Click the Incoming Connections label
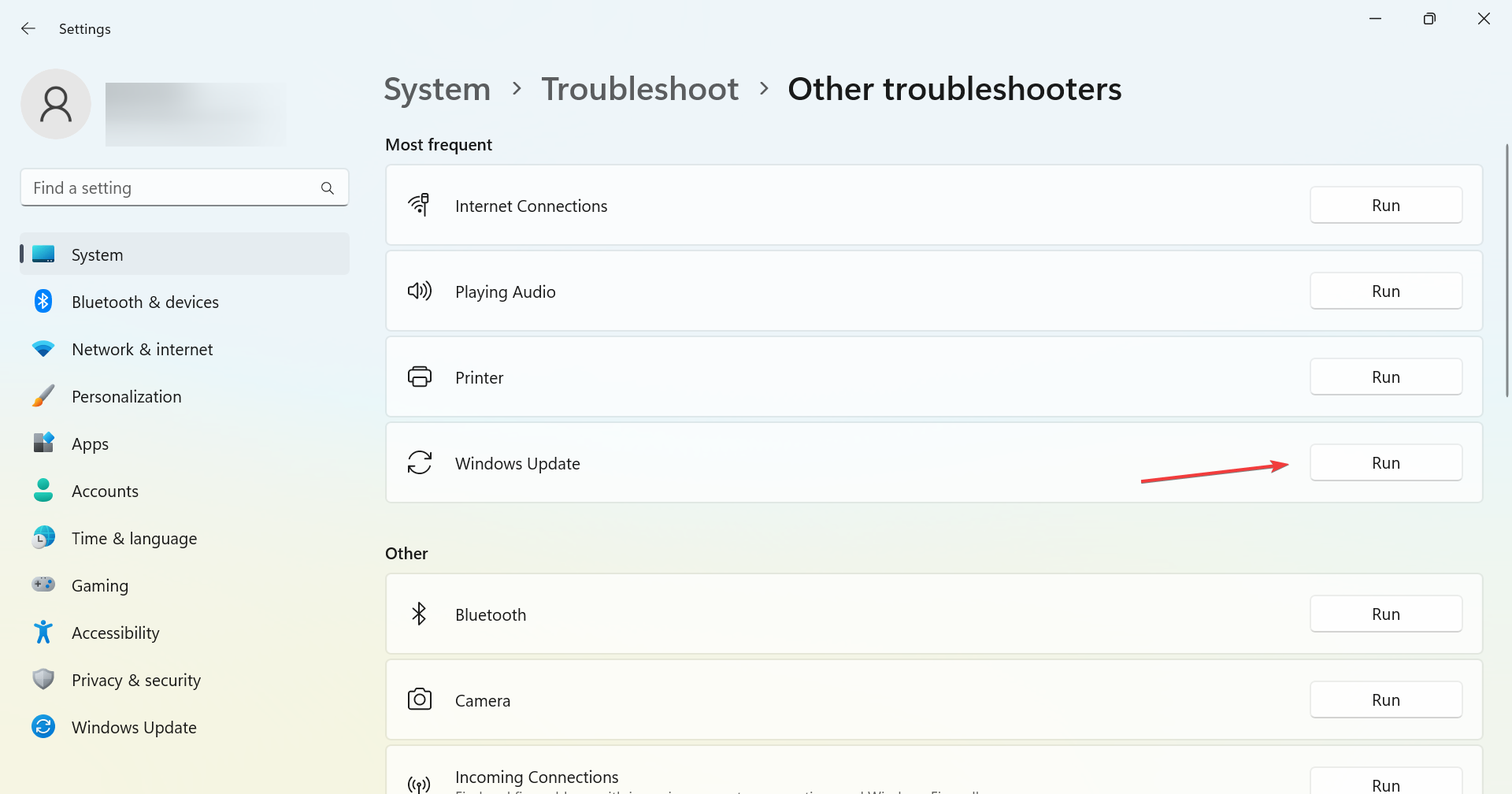This screenshot has height=794, width=1512. coord(537,777)
